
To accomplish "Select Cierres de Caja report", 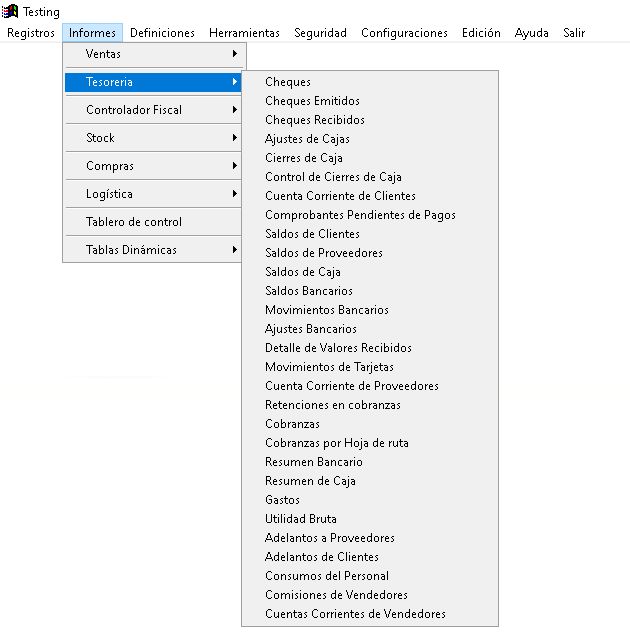I will [303, 158].
